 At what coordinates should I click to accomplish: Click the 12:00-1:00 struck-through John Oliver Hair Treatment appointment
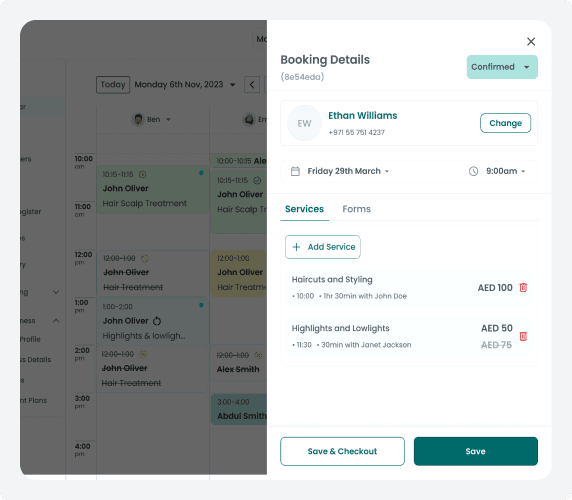pyautogui.click(x=152, y=273)
